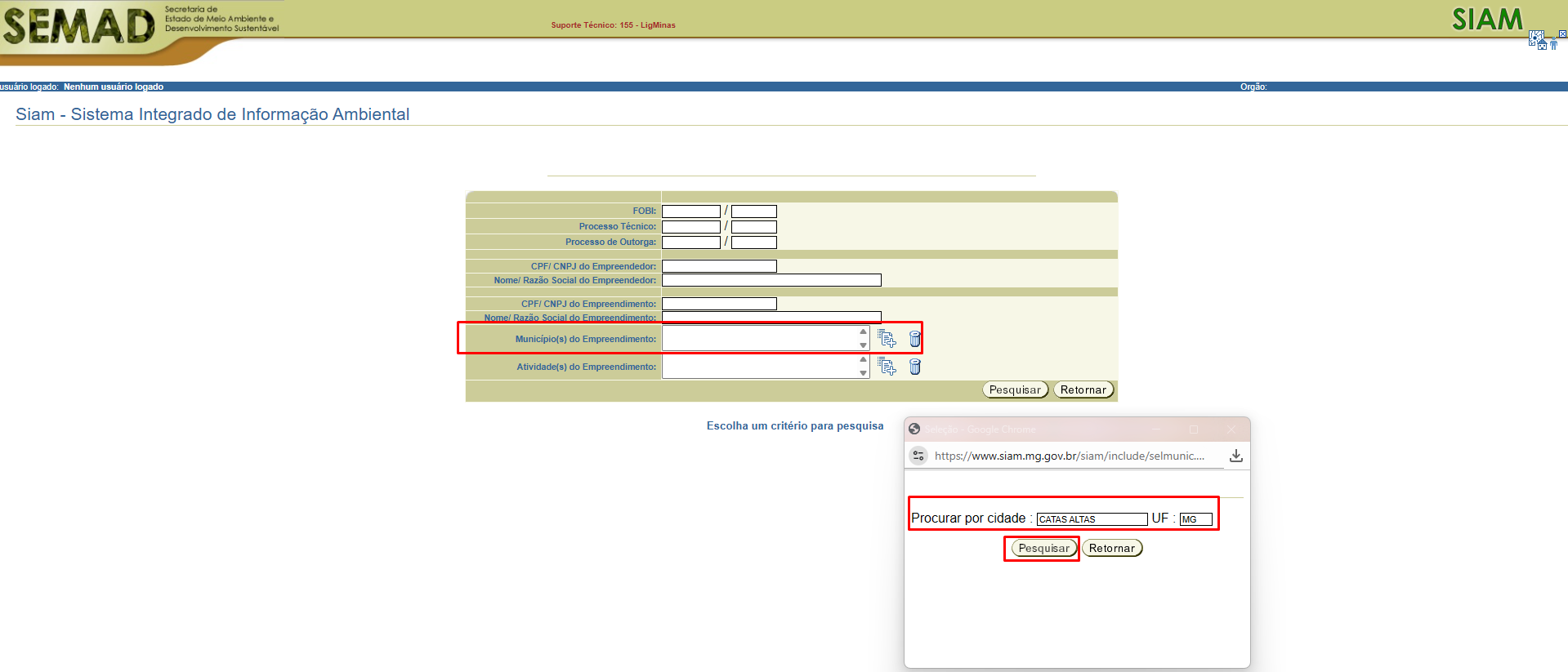Open site information icon in popup address bar

point(918,456)
